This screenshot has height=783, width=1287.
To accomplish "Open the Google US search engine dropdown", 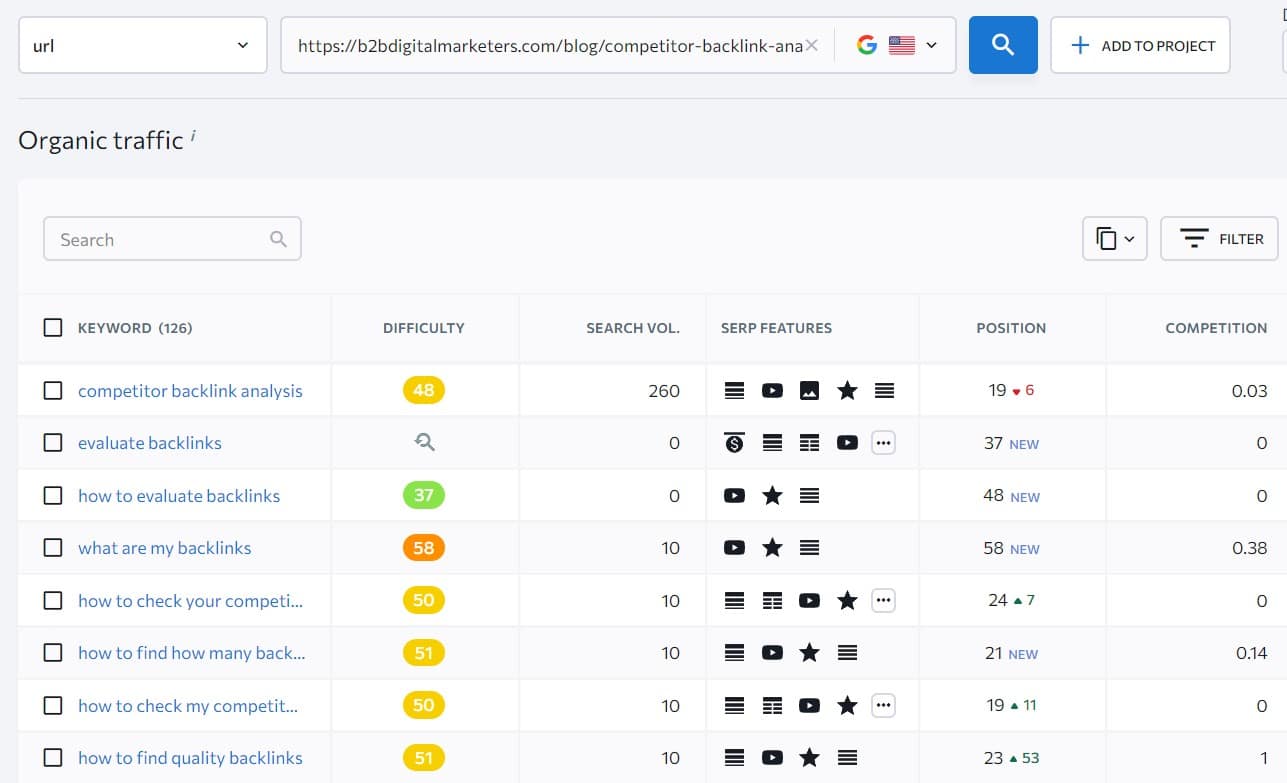I will click(x=897, y=45).
